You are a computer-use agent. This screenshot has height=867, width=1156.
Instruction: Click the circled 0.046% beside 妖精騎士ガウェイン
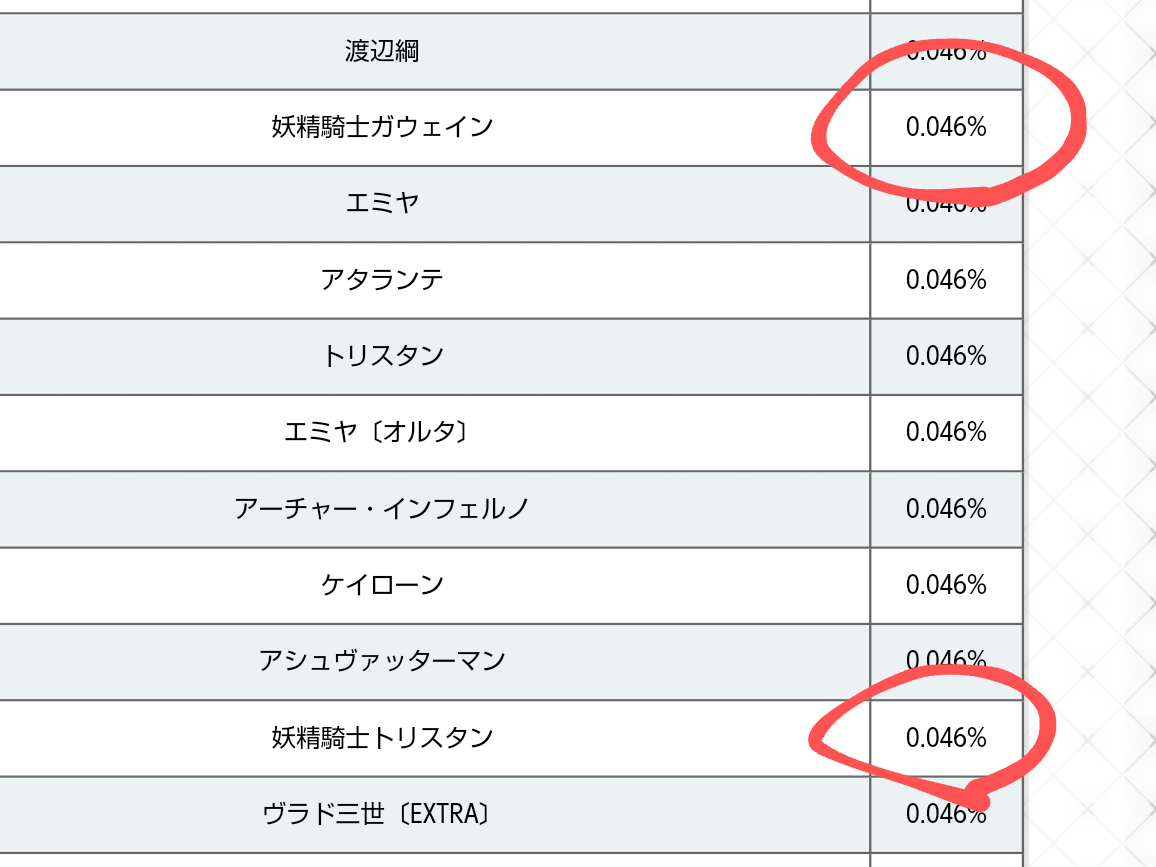[946, 127]
